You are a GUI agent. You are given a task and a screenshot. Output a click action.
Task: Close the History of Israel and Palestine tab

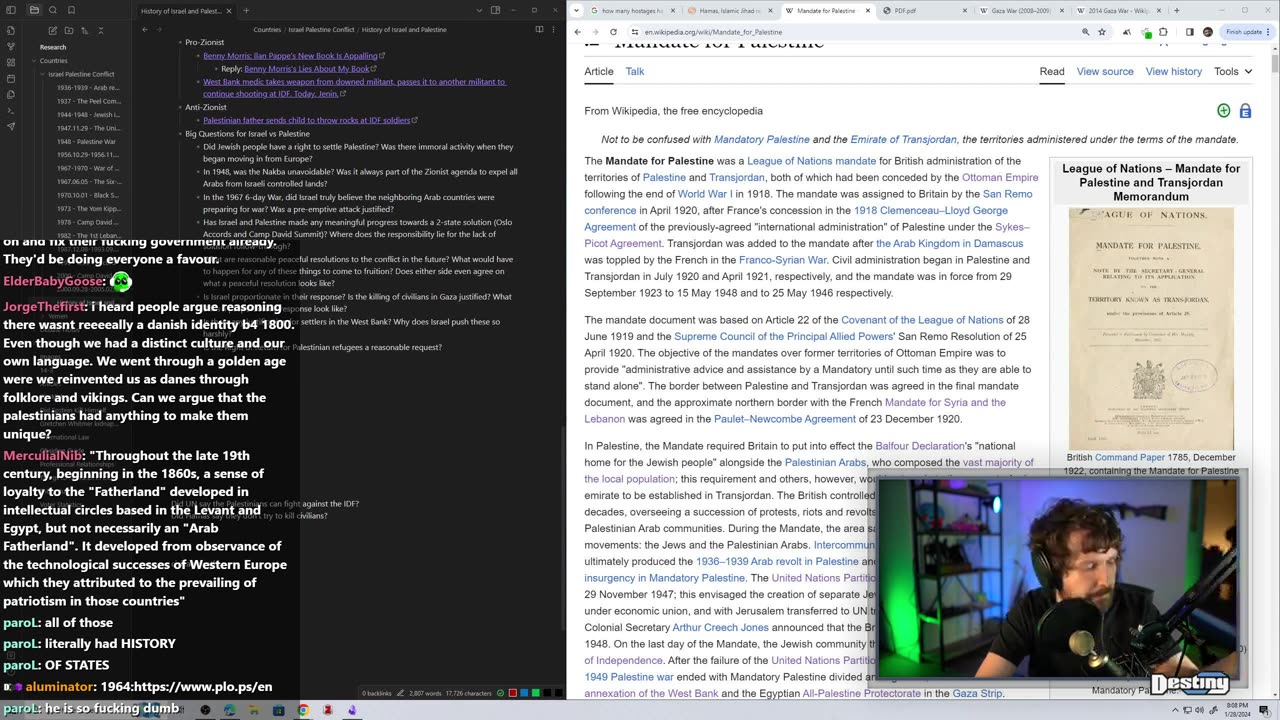pos(229,11)
